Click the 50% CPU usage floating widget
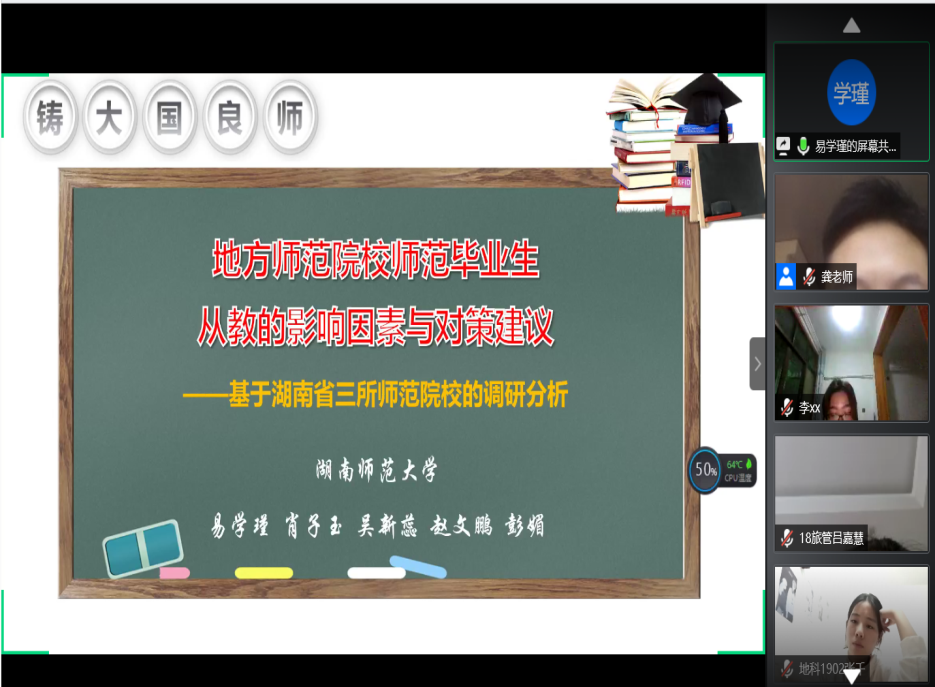This screenshot has height=687, width=935. (707, 469)
